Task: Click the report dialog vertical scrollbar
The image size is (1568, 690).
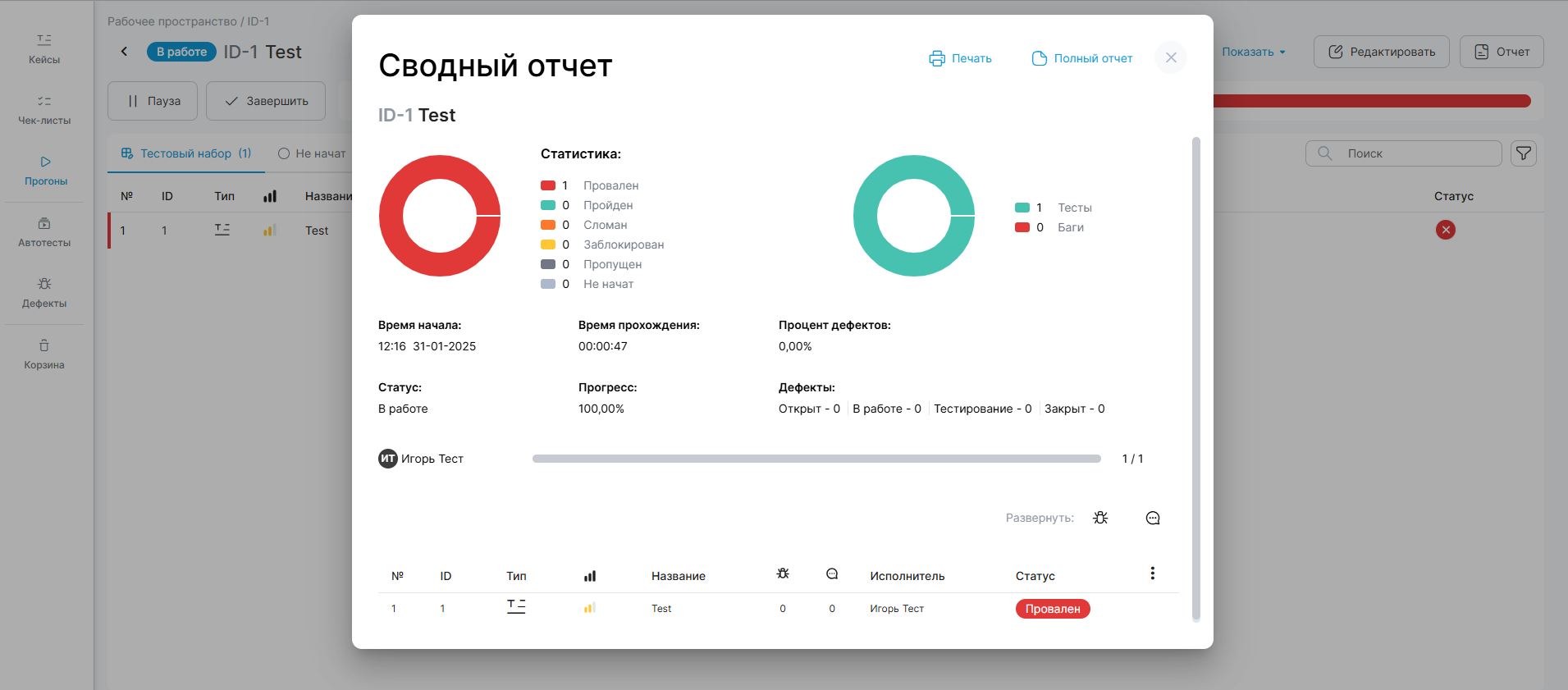Action: pos(1195,379)
